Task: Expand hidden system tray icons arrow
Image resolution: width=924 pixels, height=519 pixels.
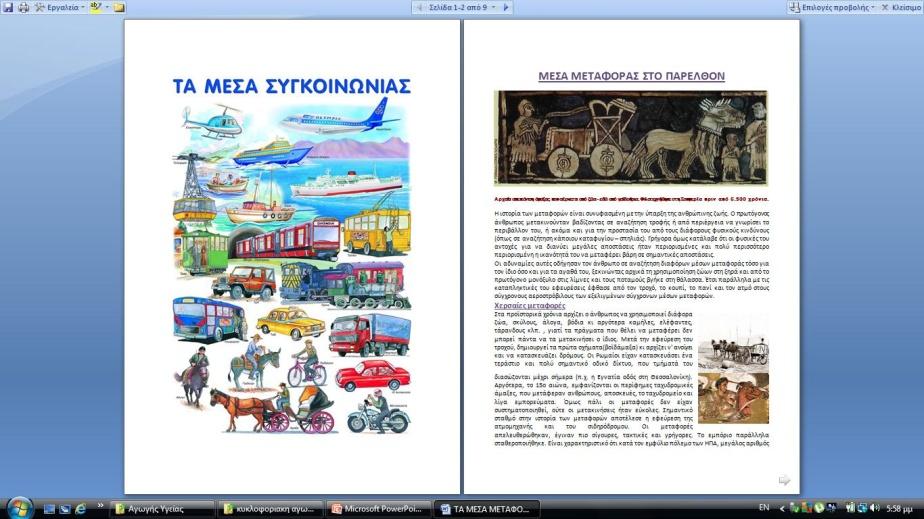Action: (x=782, y=508)
